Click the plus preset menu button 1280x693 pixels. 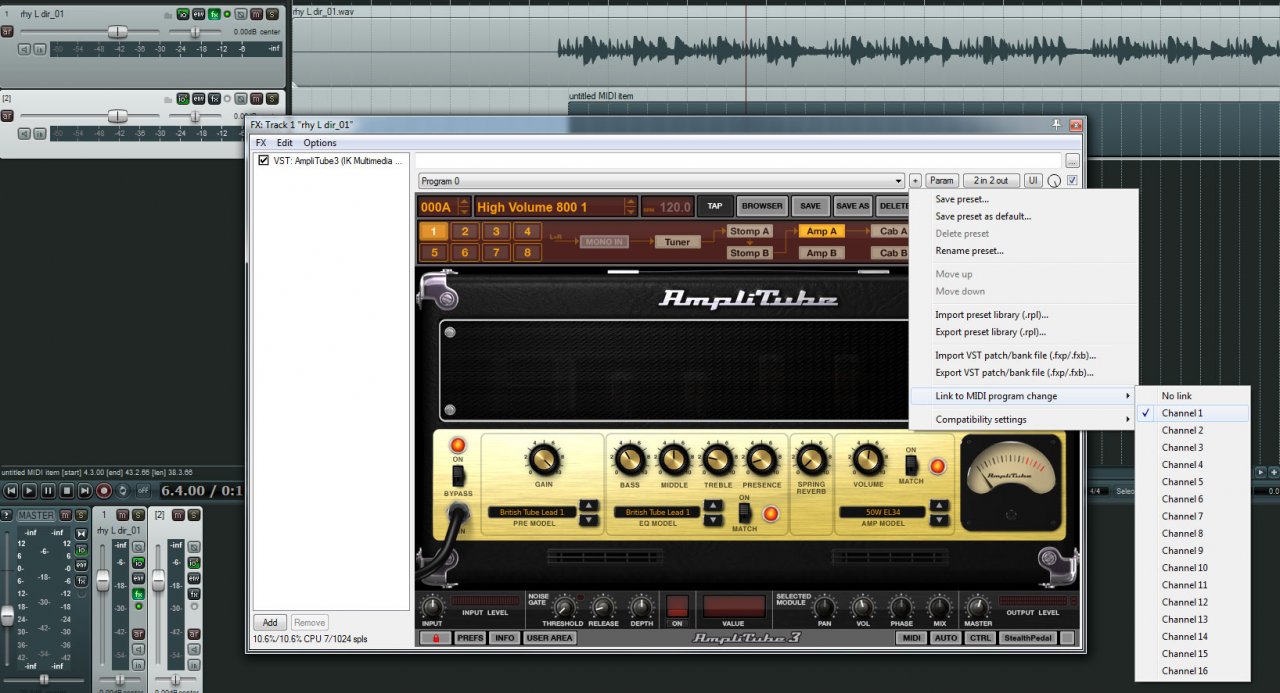915,181
